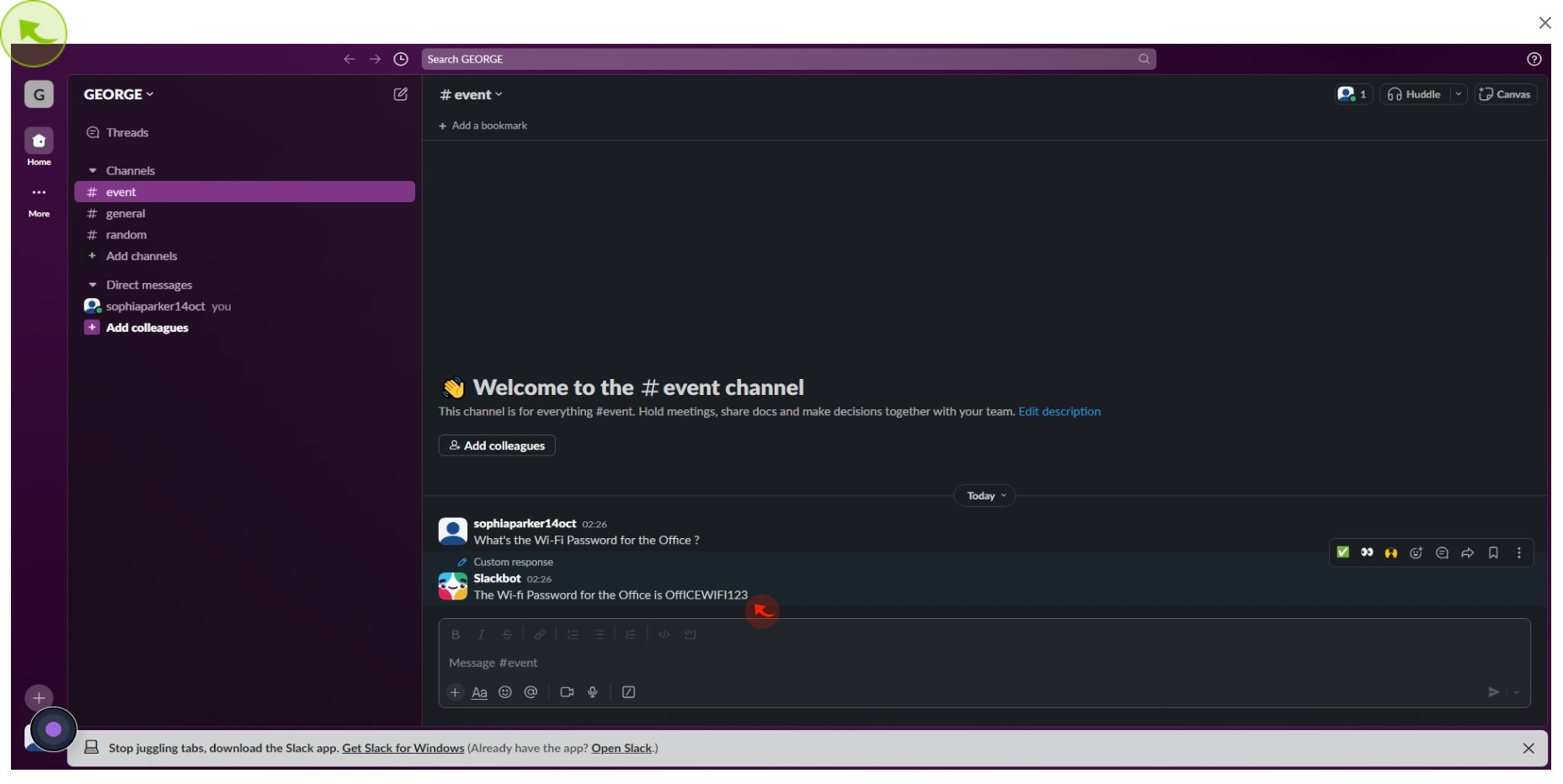Toggle the Aa formatting toolbar
Screen dimensions: 1563x784
tap(479, 692)
